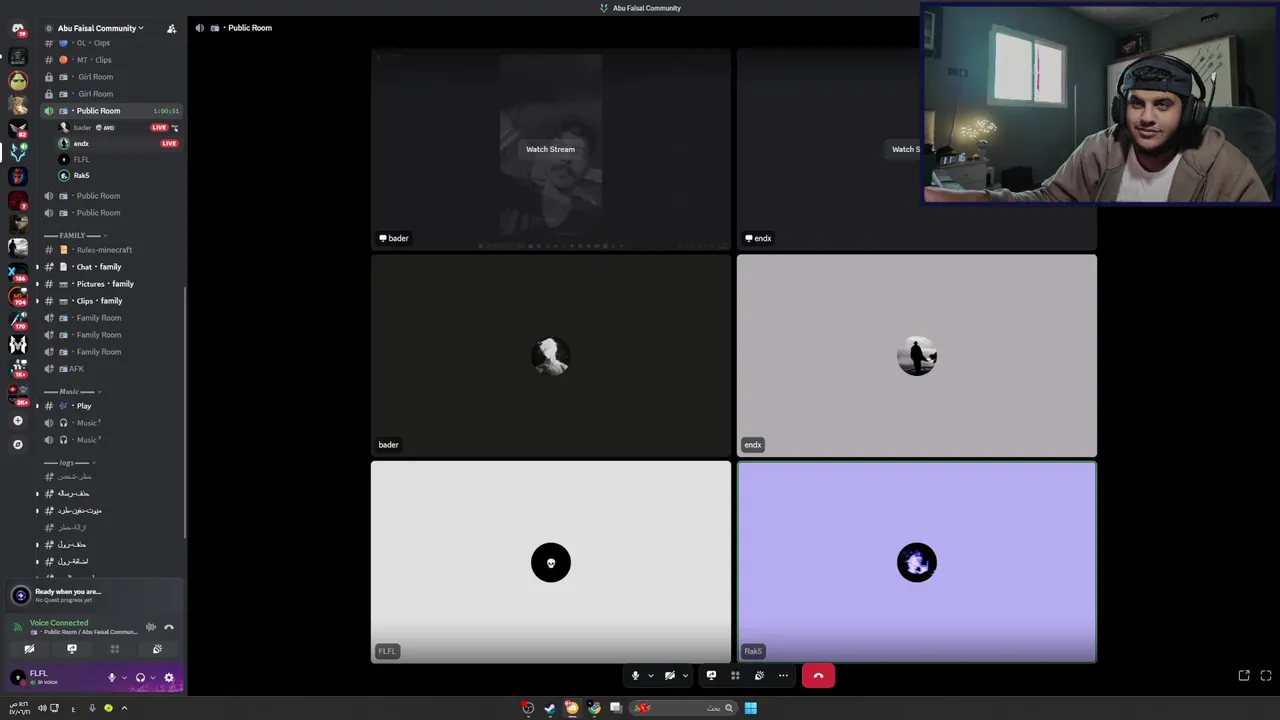Image resolution: width=1280 pixels, height=720 pixels.
Task: Click red disconnect call button
Action: [x=818, y=676]
